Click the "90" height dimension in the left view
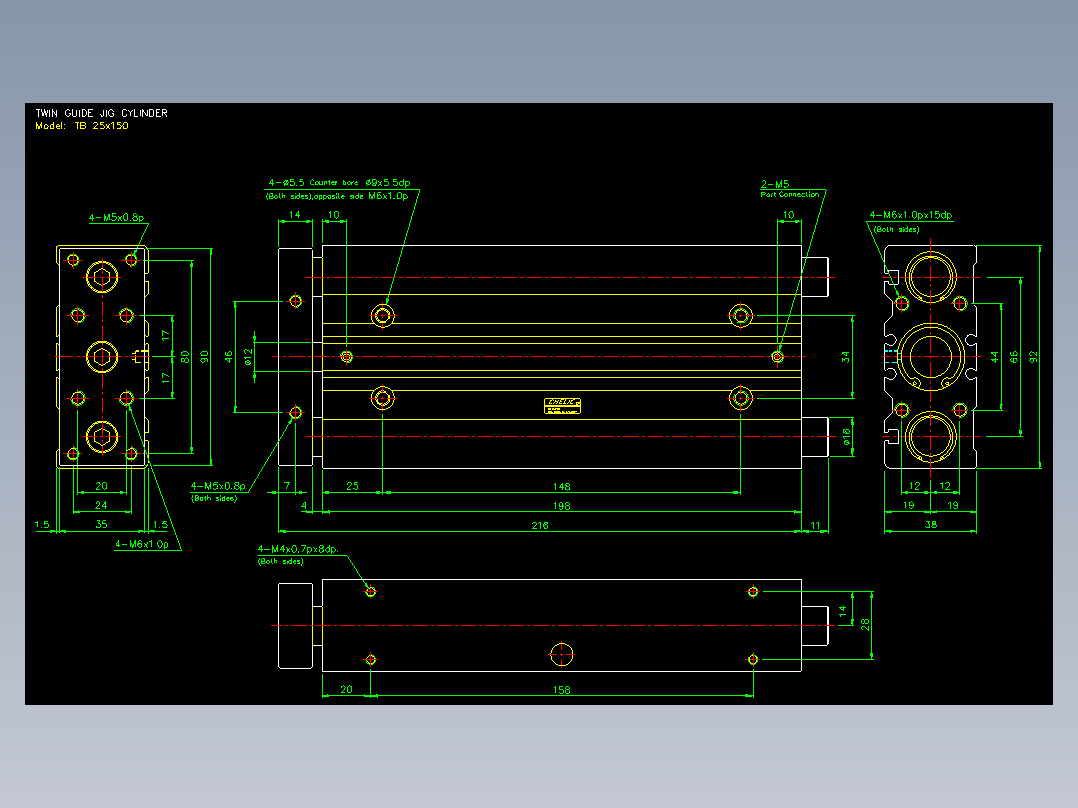The width and height of the screenshot is (1078, 808). tap(204, 357)
